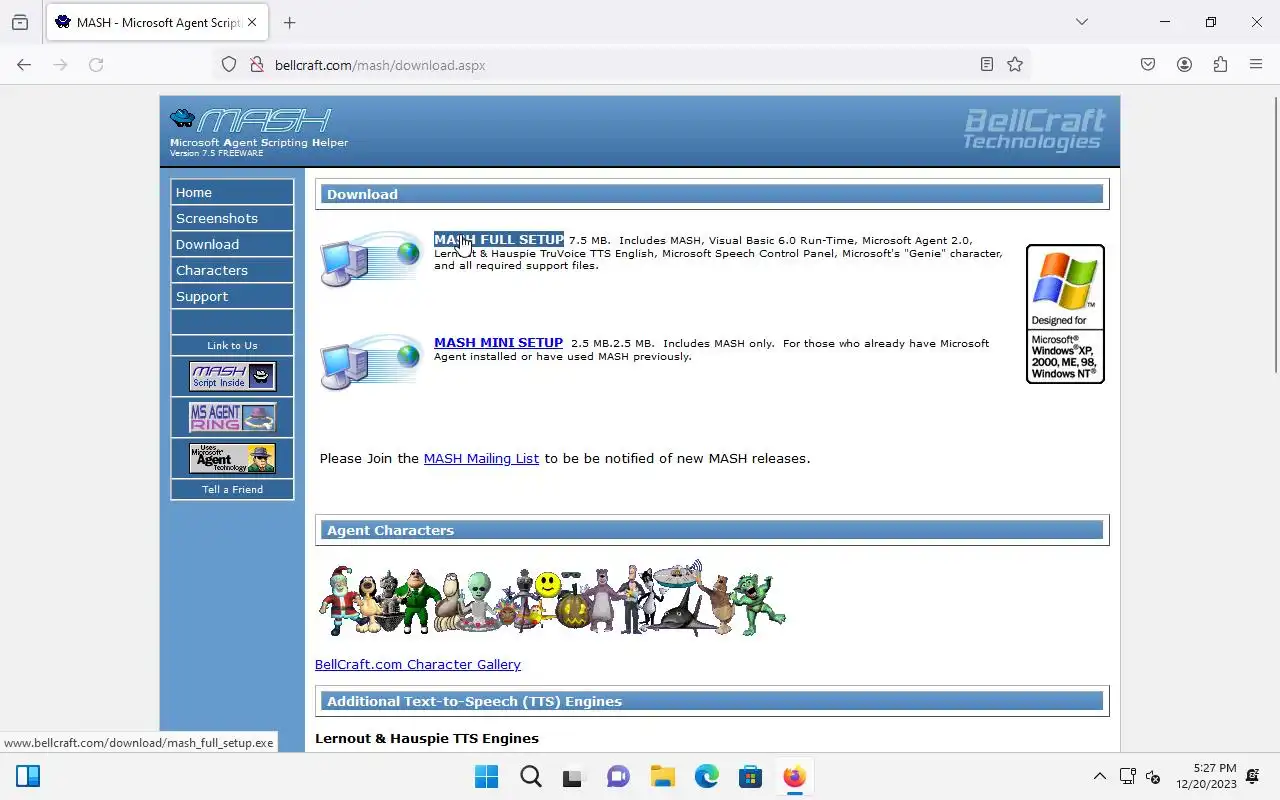The width and height of the screenshot is (1280, 800).
Task: Open the Pocket save icon
Action: pos(1148,65)
